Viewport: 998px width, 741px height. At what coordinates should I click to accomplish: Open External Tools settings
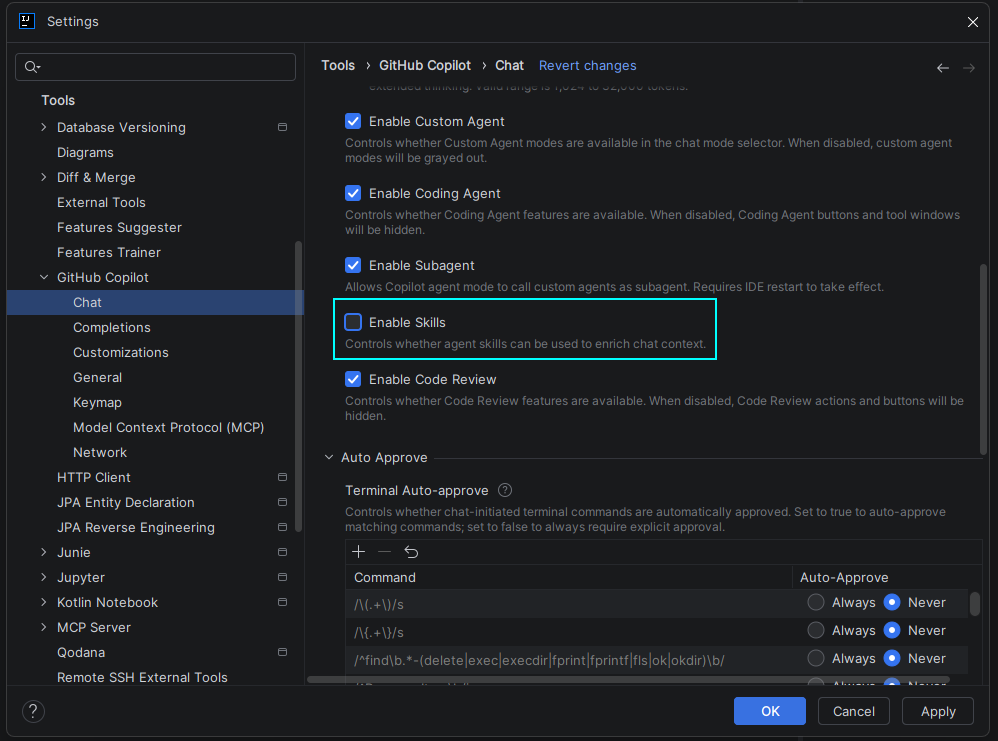click(x=101, y=202)
